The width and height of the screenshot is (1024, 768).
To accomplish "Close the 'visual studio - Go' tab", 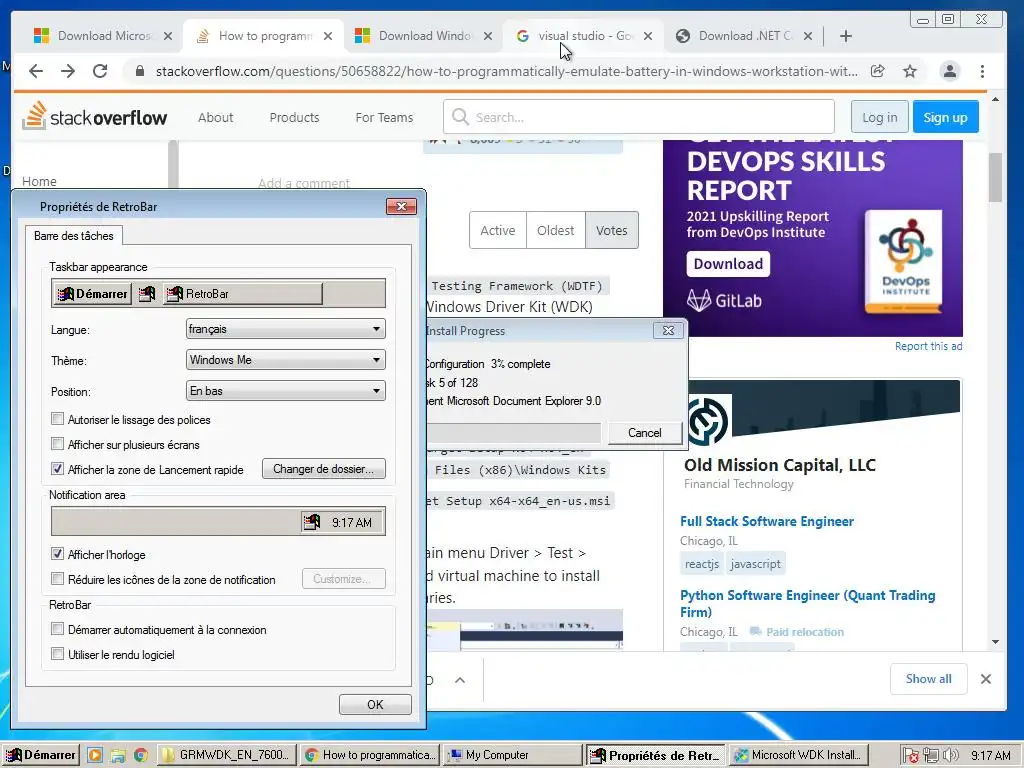I will tap(648, 36).
